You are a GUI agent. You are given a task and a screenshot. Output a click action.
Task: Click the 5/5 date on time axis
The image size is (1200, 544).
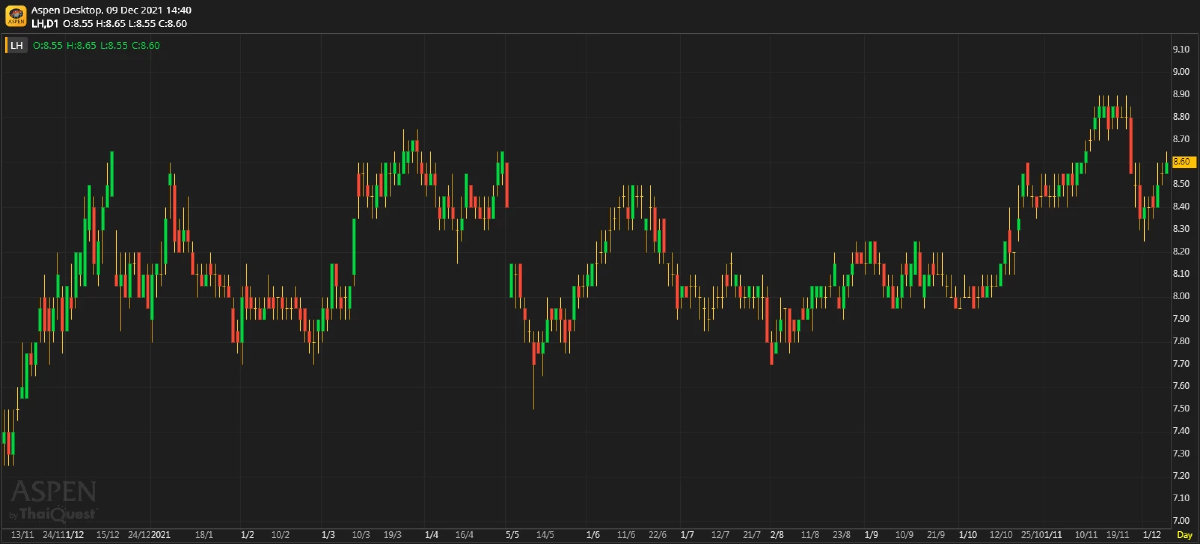513,535
